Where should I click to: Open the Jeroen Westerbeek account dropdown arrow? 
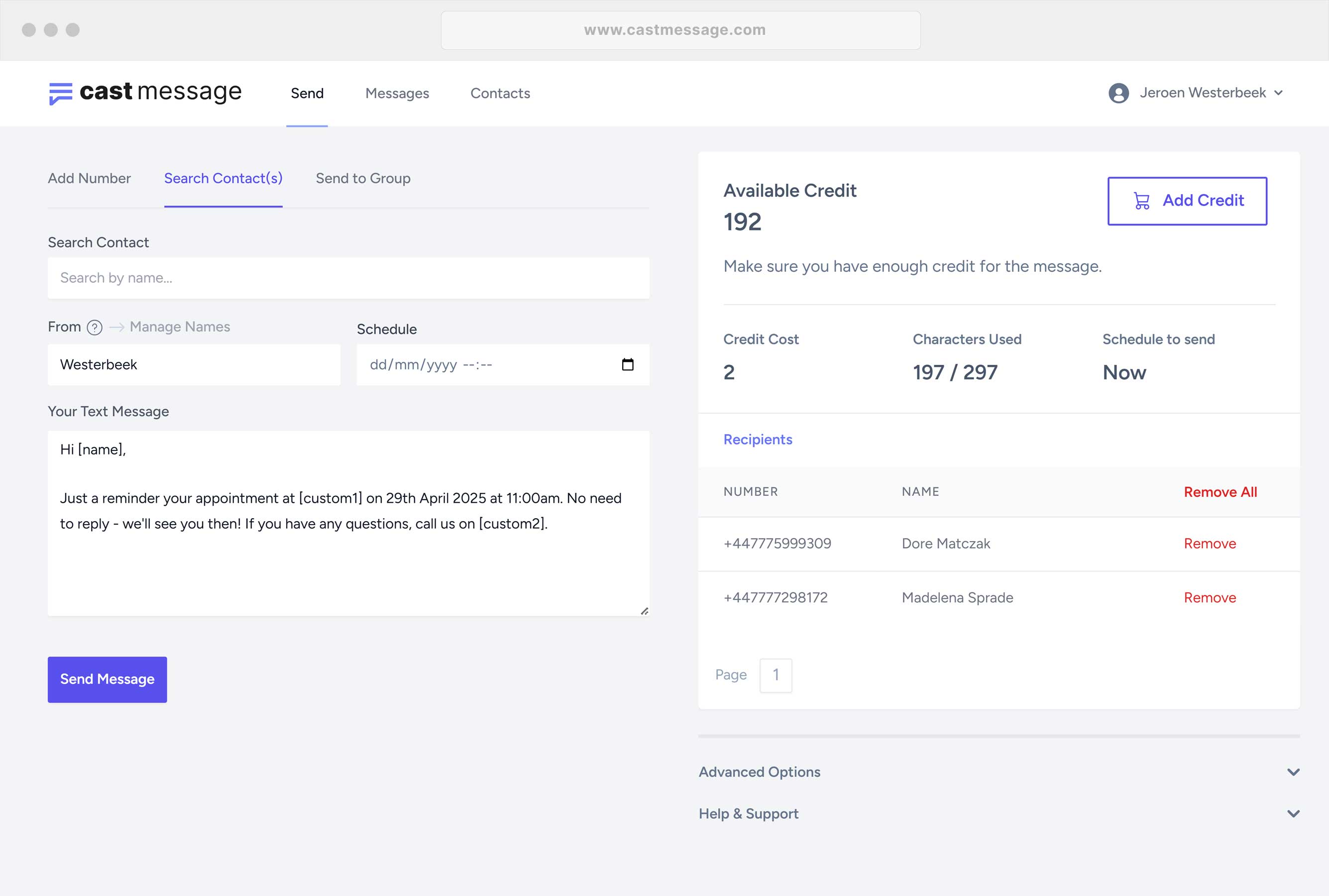(x=1278, y=93)
